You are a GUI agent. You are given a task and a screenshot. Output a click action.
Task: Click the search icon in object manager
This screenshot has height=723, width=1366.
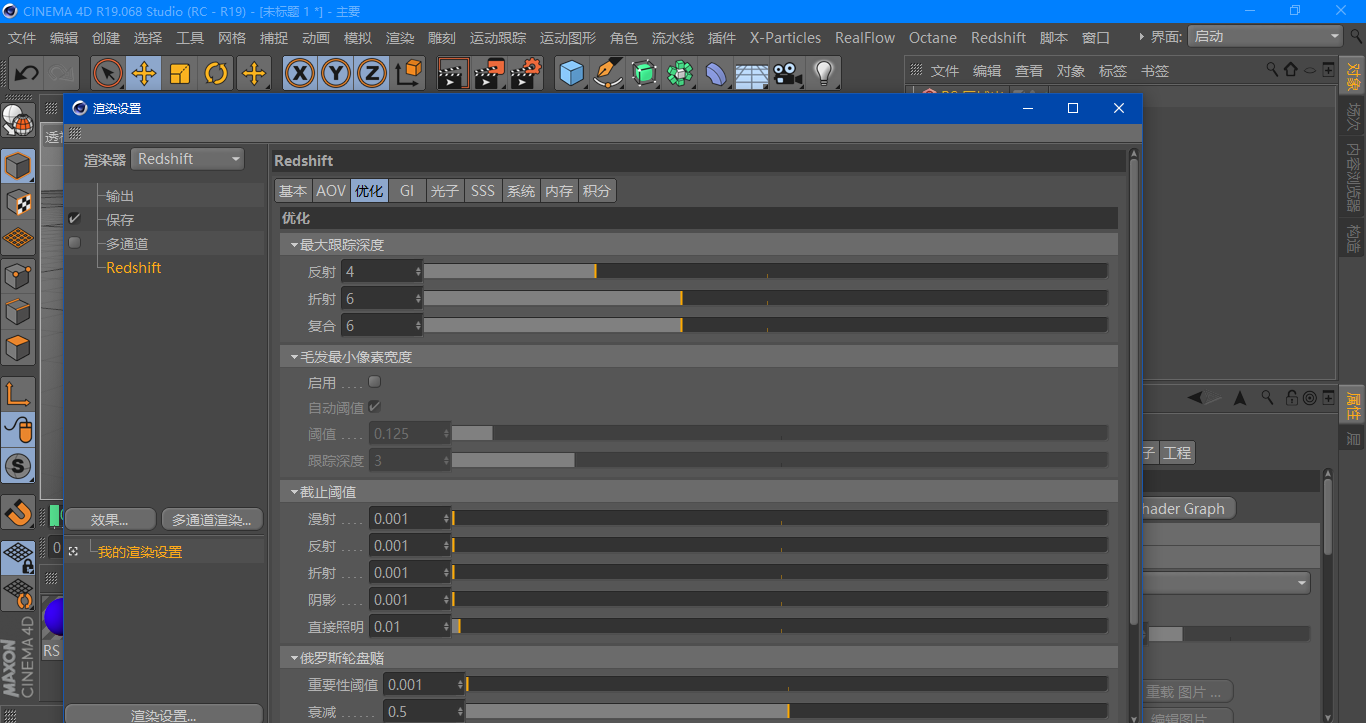[1272, 70]
